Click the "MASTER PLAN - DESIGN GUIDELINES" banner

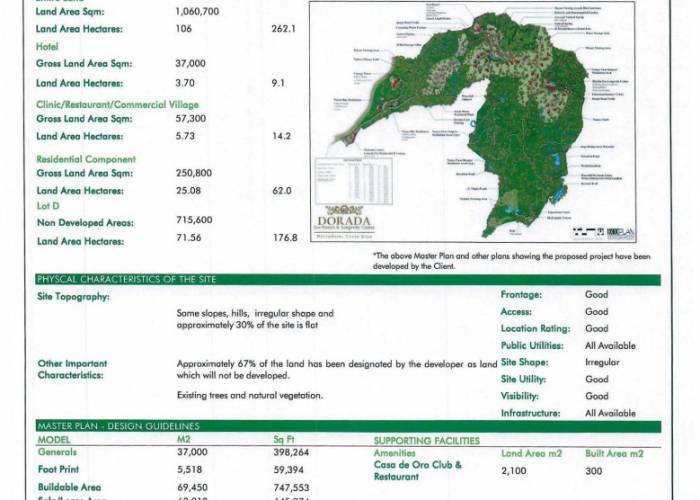(348, 426)
